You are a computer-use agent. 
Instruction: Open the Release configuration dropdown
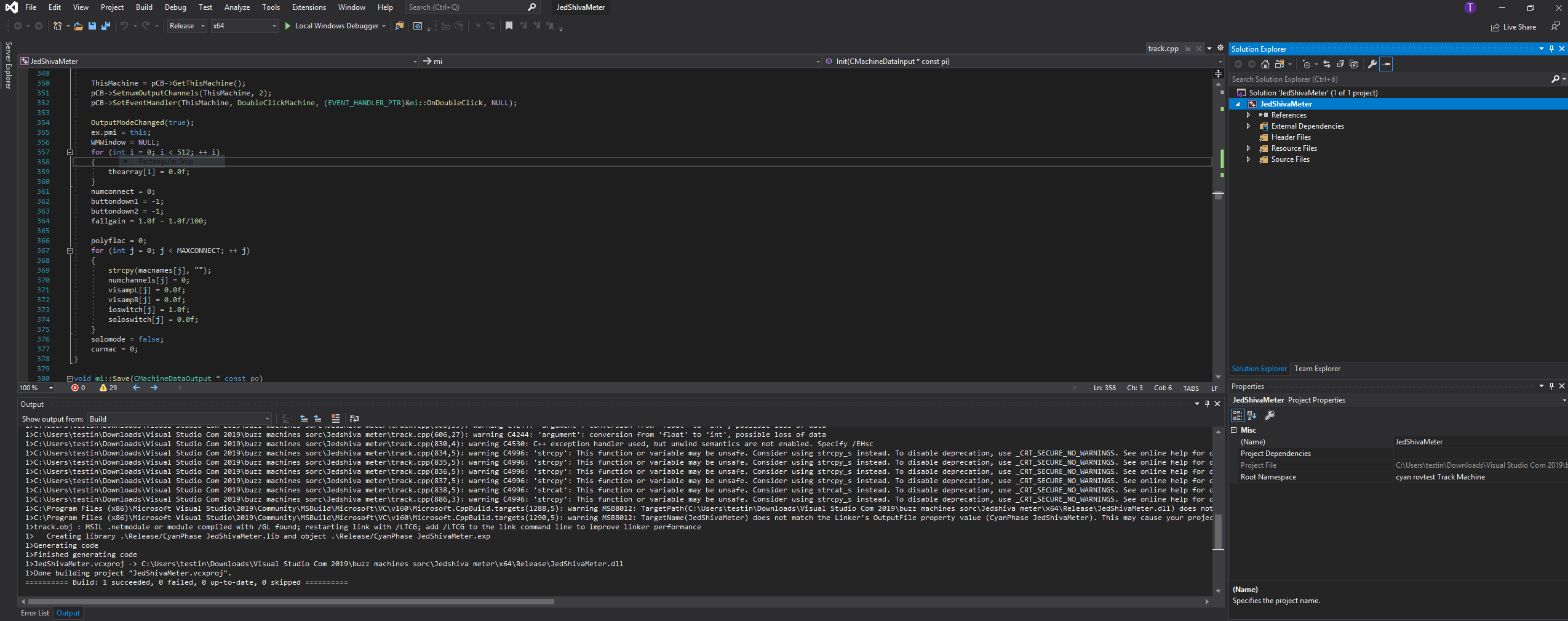tap(187, 26)
